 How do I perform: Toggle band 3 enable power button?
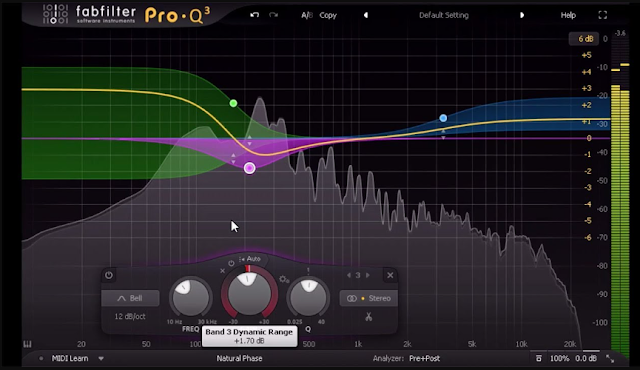click(x=109, y=275)
